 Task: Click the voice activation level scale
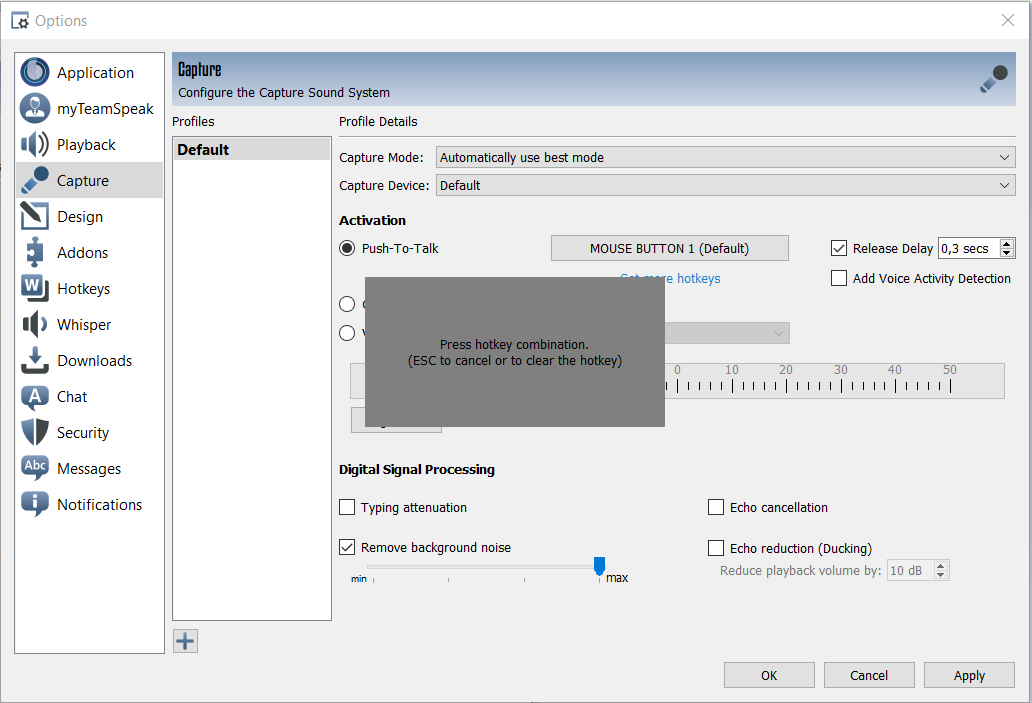pyautogui.click(x=835, y=380)
